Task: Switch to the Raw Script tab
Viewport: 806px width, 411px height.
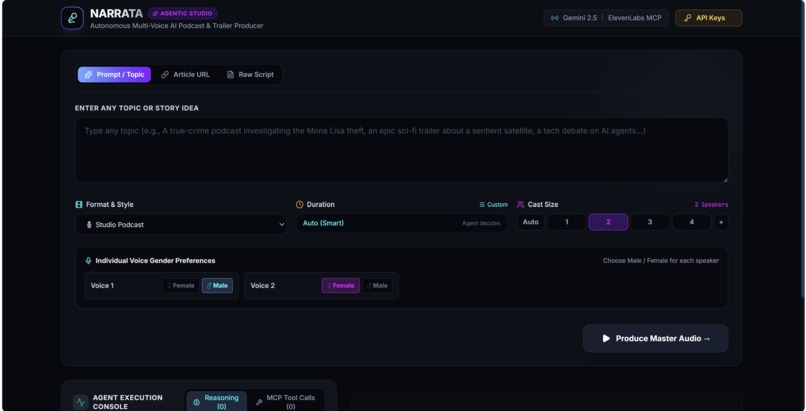Action: pos(250,74)
